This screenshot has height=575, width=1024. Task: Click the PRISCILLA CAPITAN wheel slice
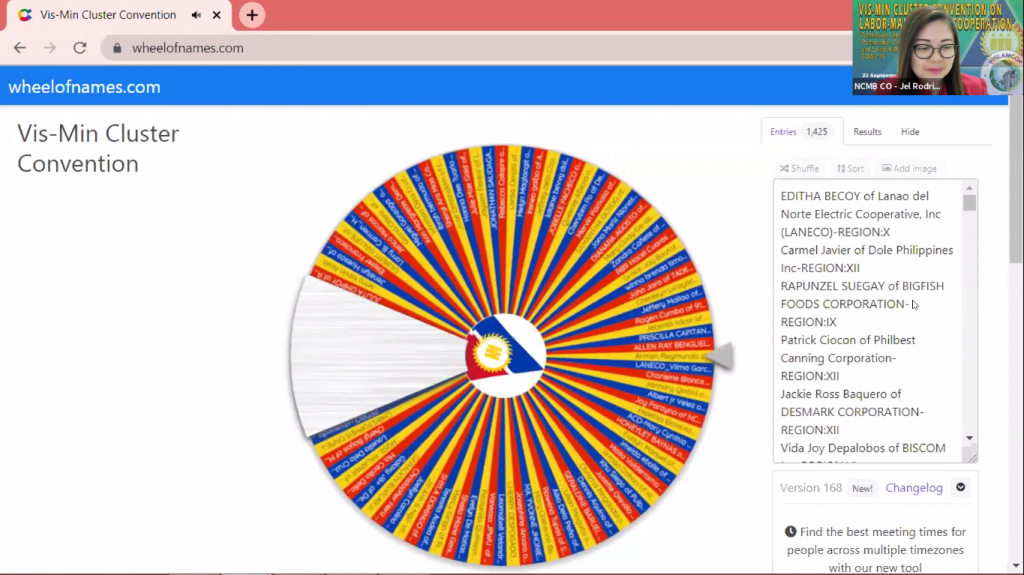click(x=674, y=335)
